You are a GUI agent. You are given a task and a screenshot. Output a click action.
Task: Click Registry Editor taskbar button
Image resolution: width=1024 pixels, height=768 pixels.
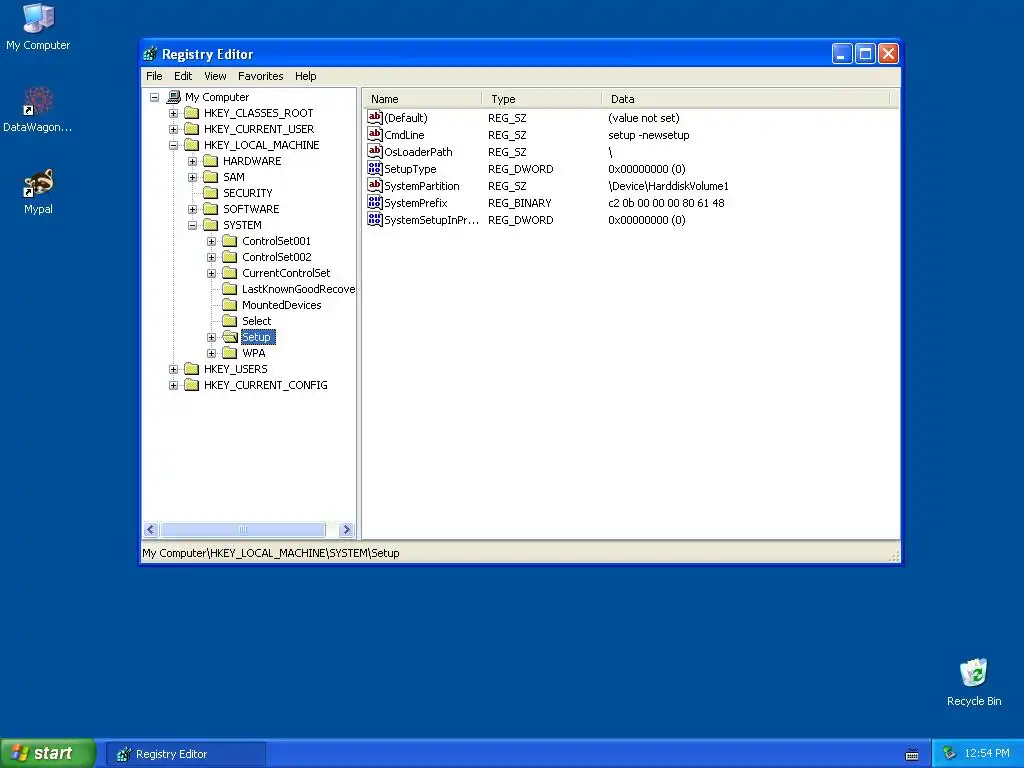tap(187, 754)
